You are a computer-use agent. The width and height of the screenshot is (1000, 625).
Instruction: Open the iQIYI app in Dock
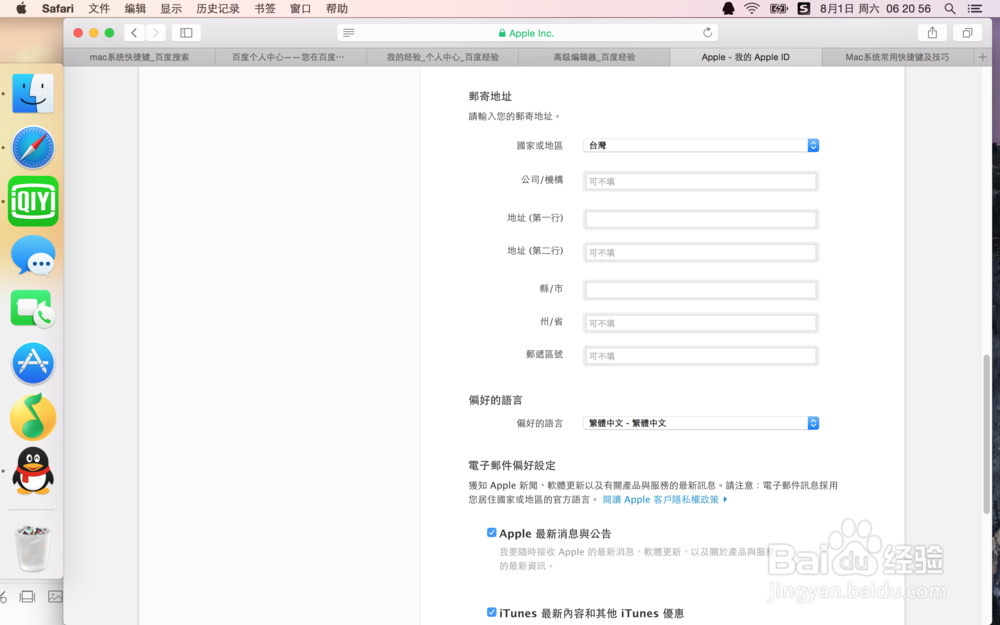click(33, 202)
